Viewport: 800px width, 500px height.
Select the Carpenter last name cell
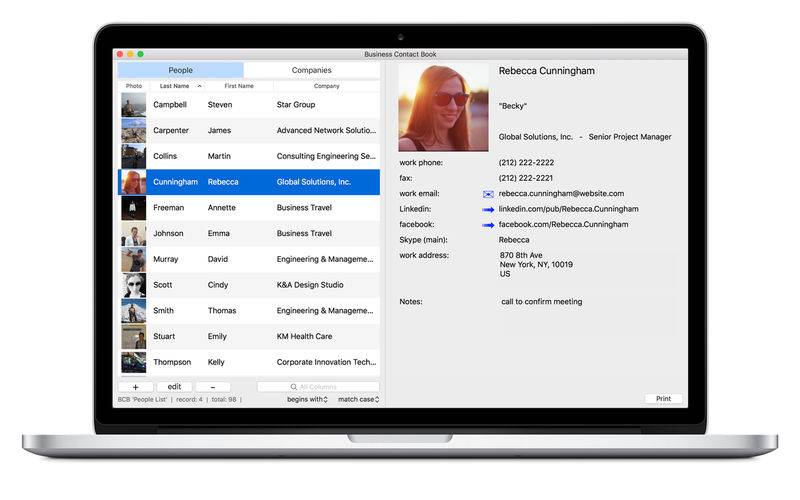[171, 131]
